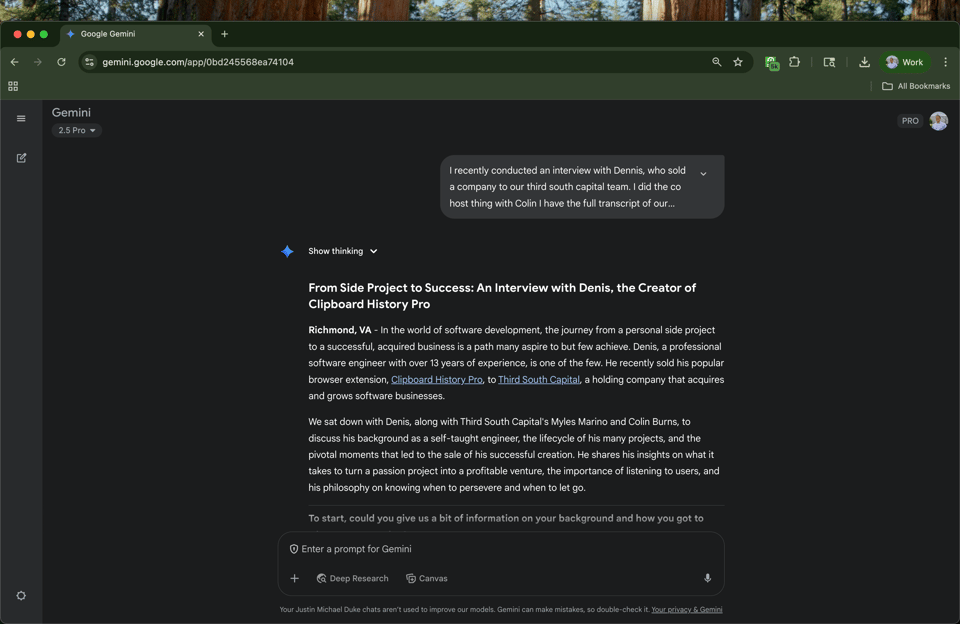960x624 pixels.
Task: Enable Deep Research mode
Action: click(x=352, y=578)
